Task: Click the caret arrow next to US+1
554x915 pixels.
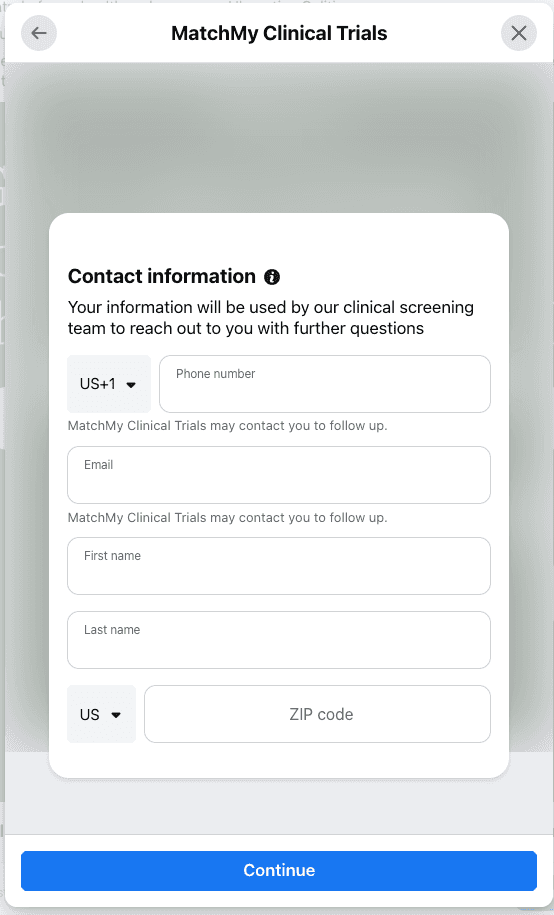Action: coord(131,385)
